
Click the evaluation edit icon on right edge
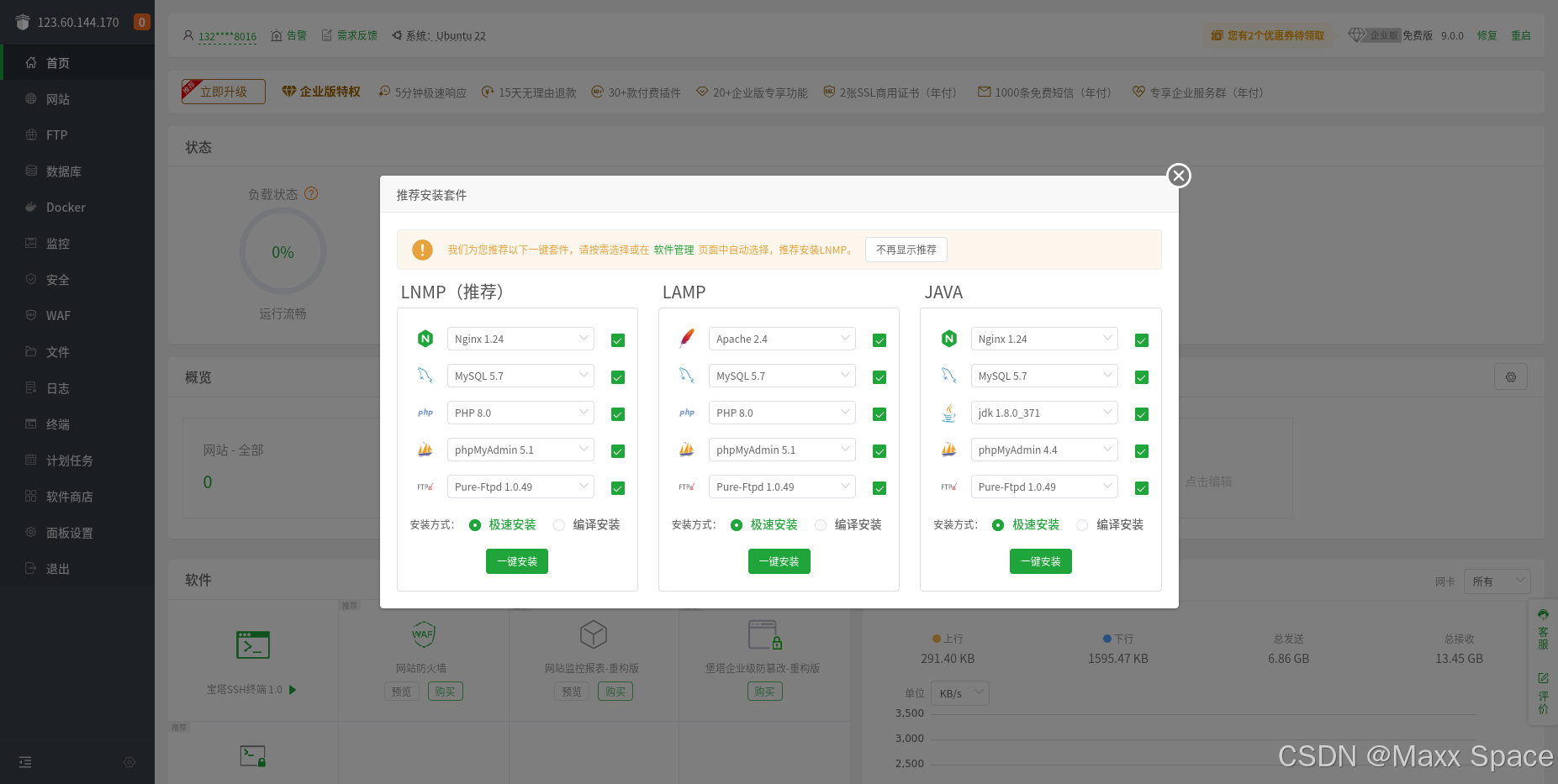[1543, 678]
